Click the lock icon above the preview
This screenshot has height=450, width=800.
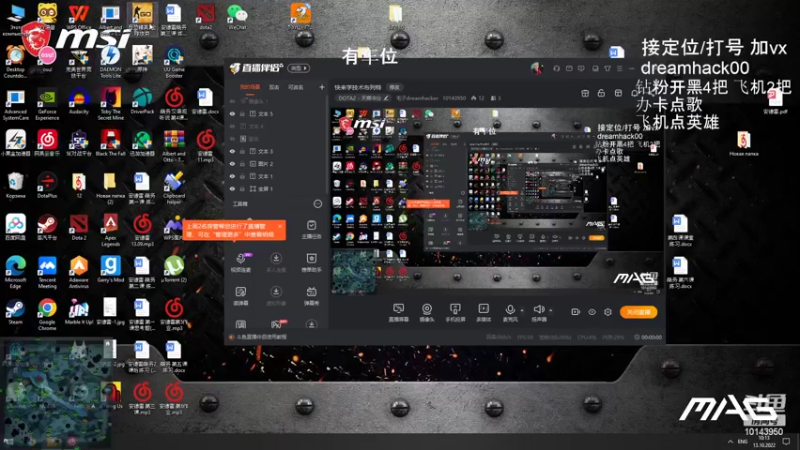coord(602,93)
